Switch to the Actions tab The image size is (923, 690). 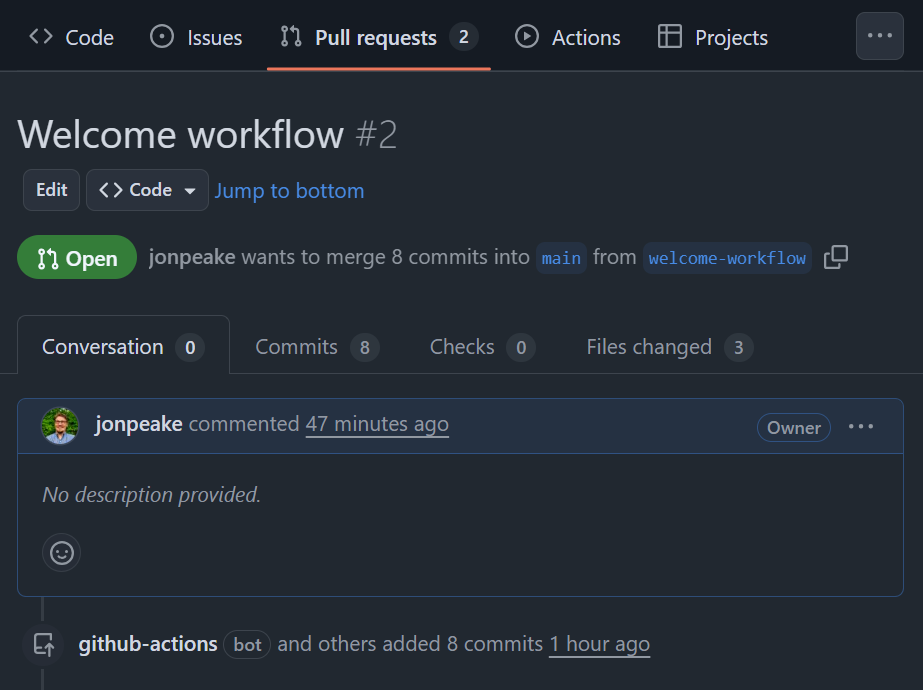click(x=568, y=38)
